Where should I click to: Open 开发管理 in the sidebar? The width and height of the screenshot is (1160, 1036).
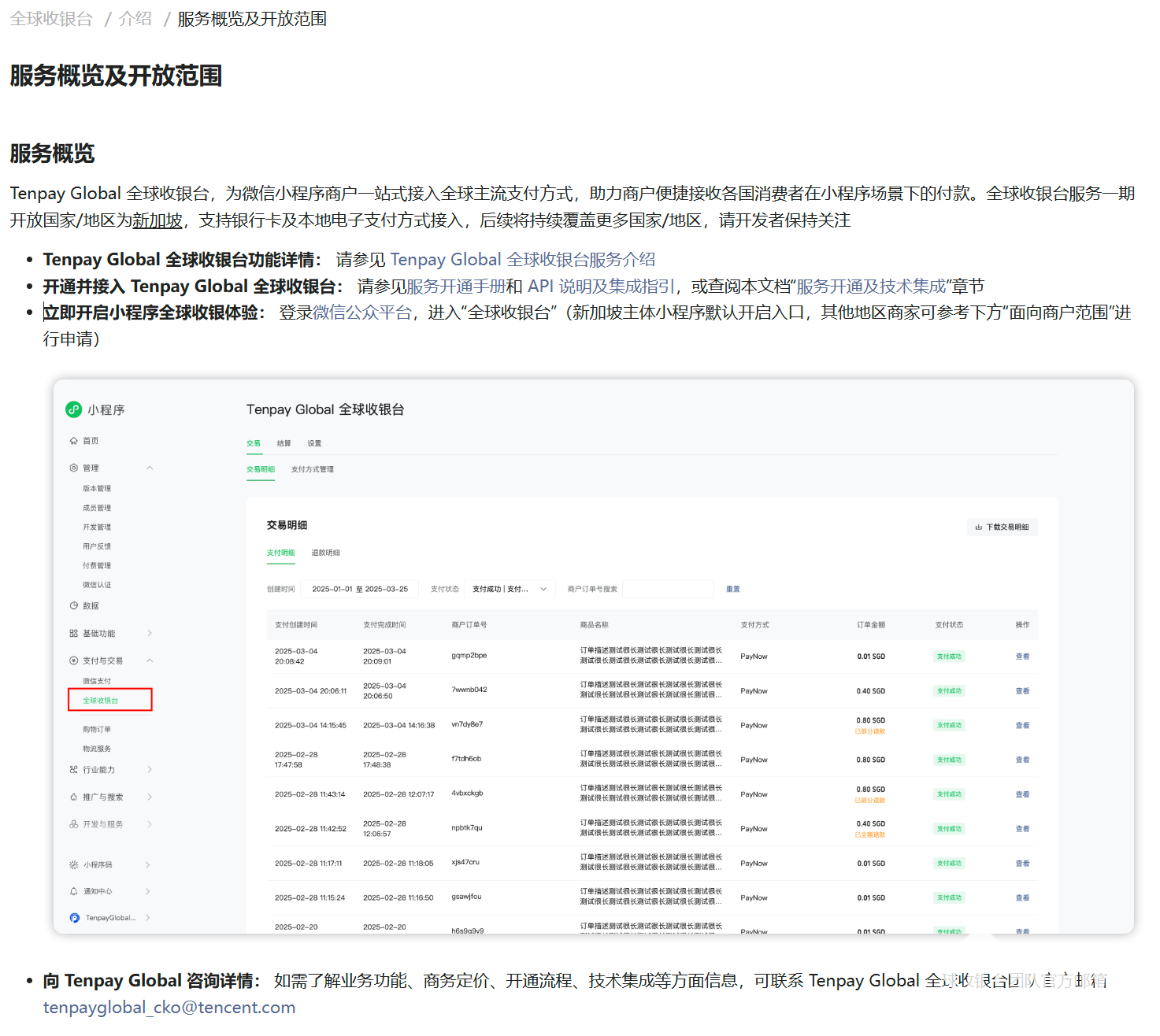(x=97, y=527)
